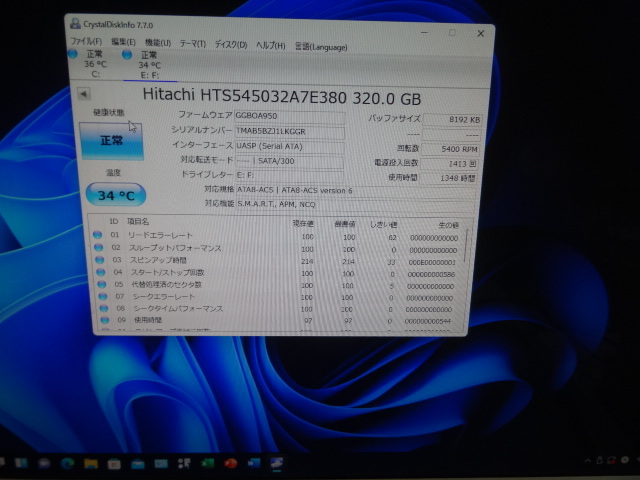Click the 生の値 column header

point(448,225)
